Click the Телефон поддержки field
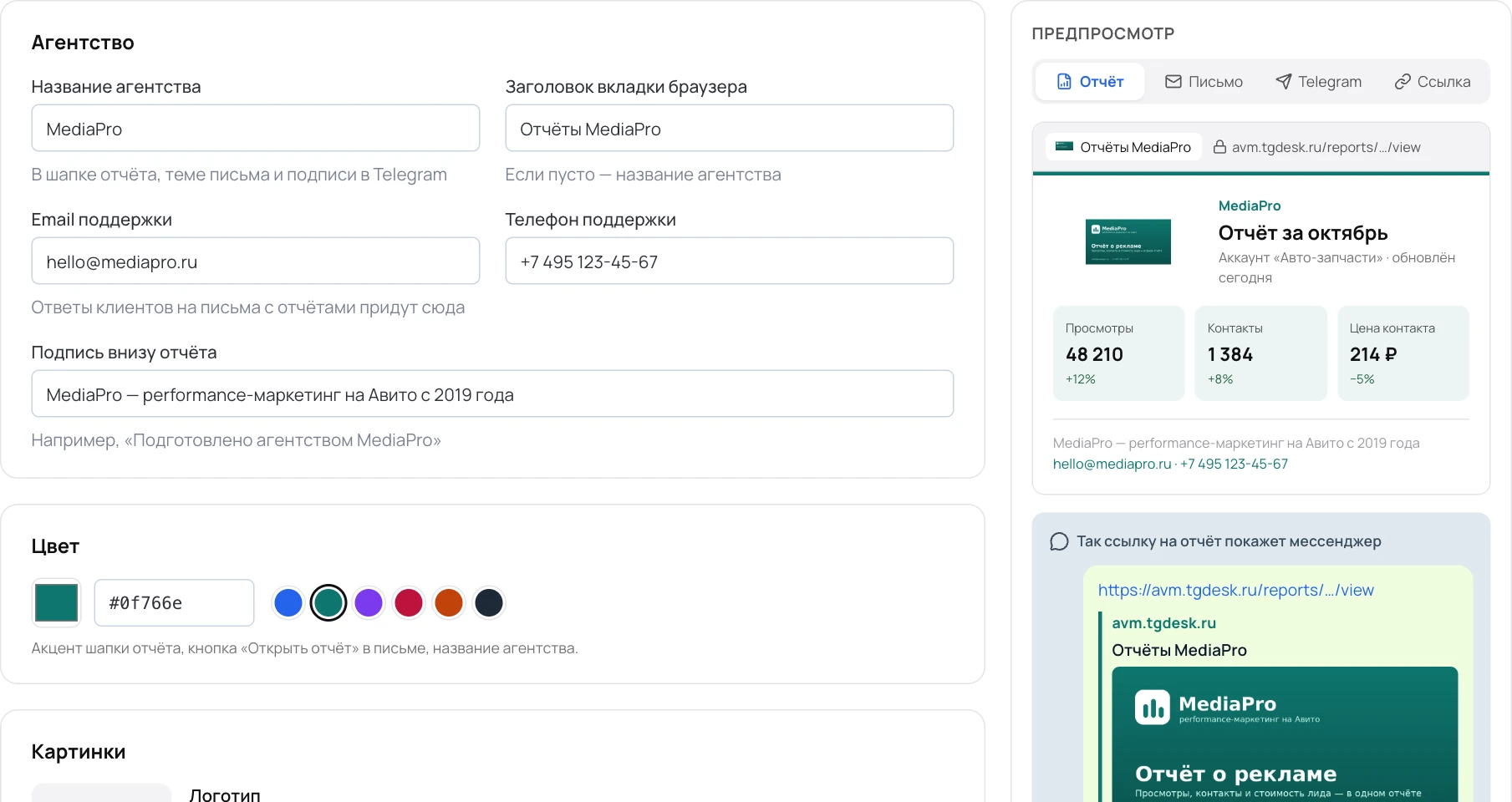 729,261
